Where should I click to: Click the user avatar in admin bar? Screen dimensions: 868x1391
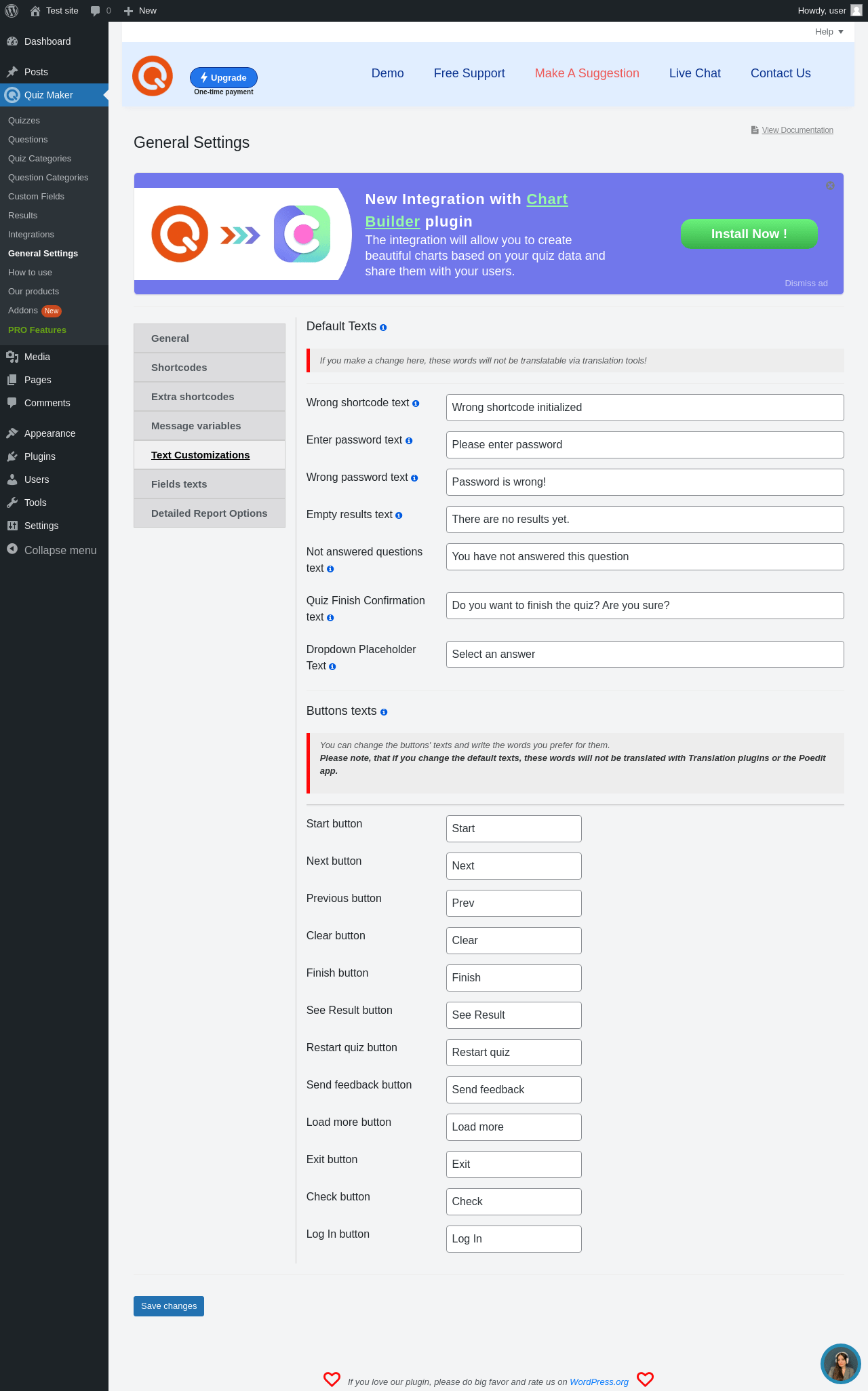[856, 11]
